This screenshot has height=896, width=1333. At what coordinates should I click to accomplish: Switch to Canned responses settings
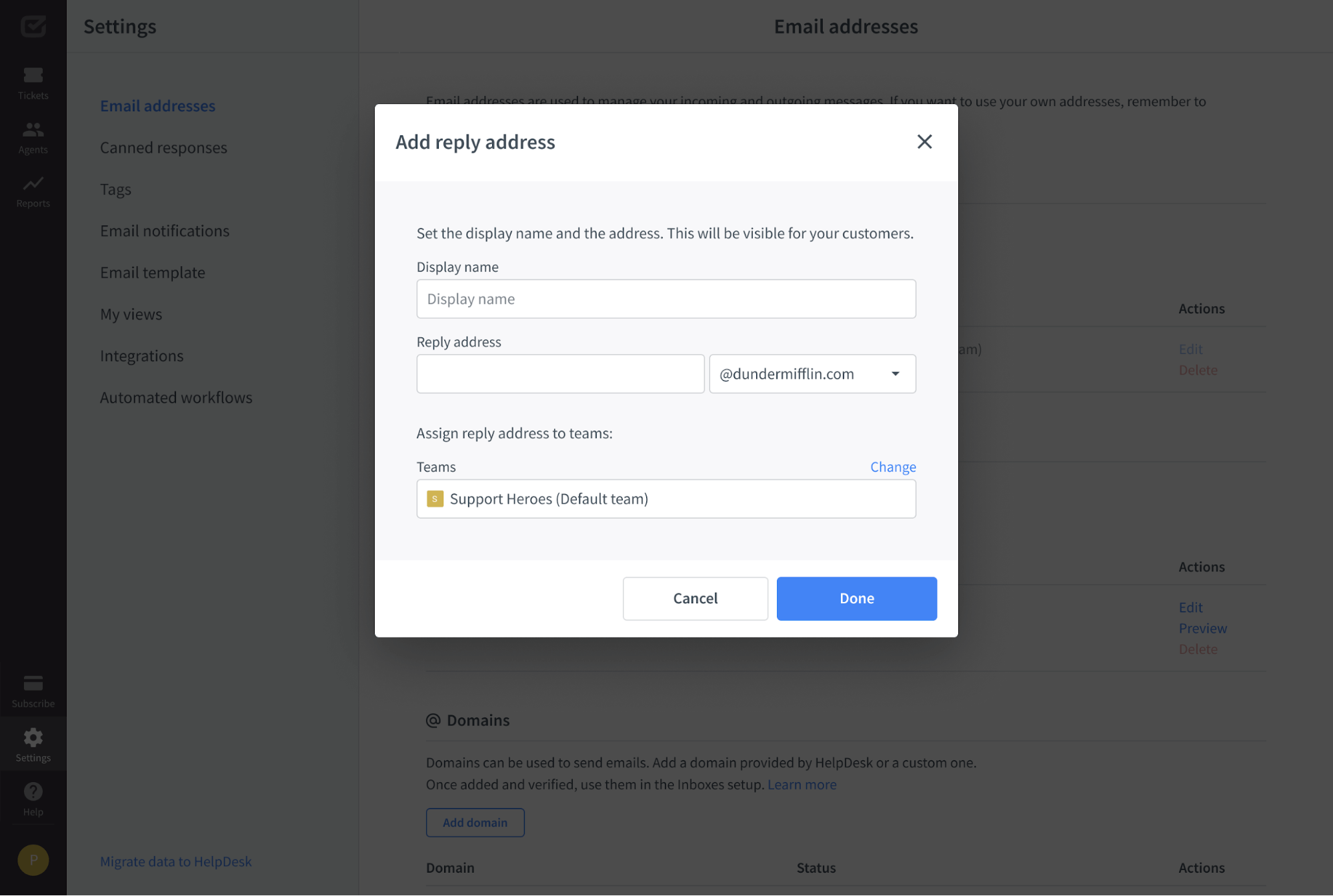163,147
